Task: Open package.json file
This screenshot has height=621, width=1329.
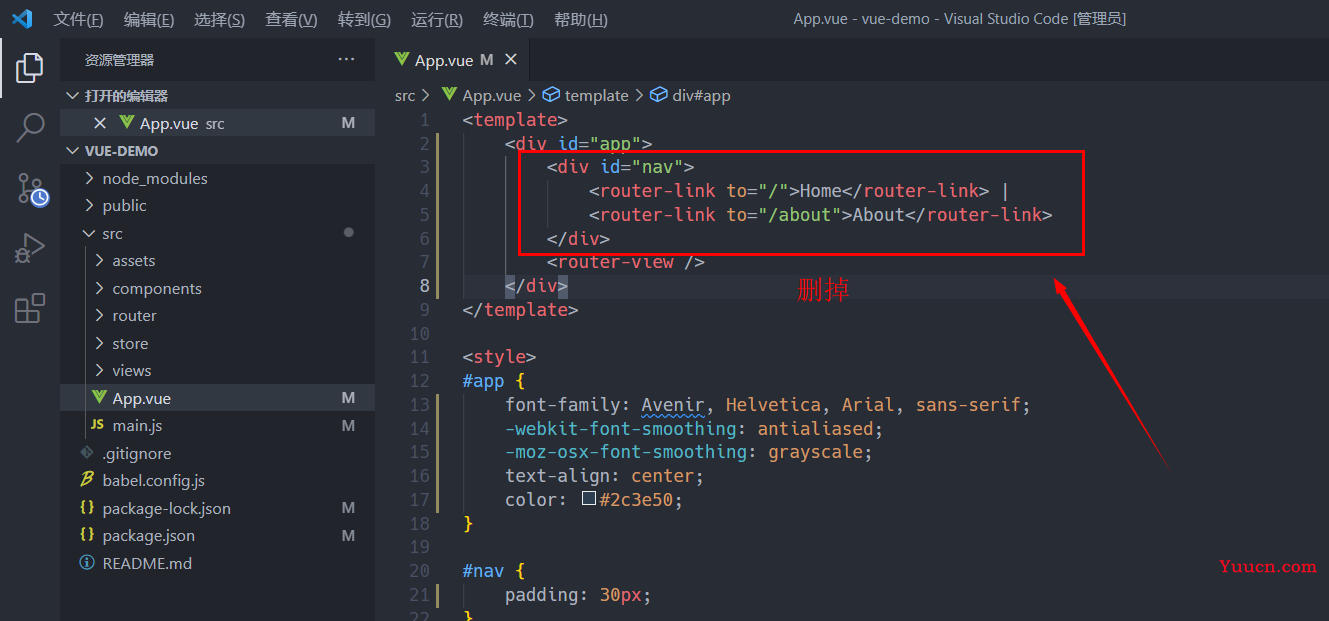Action: pos(217,535)
